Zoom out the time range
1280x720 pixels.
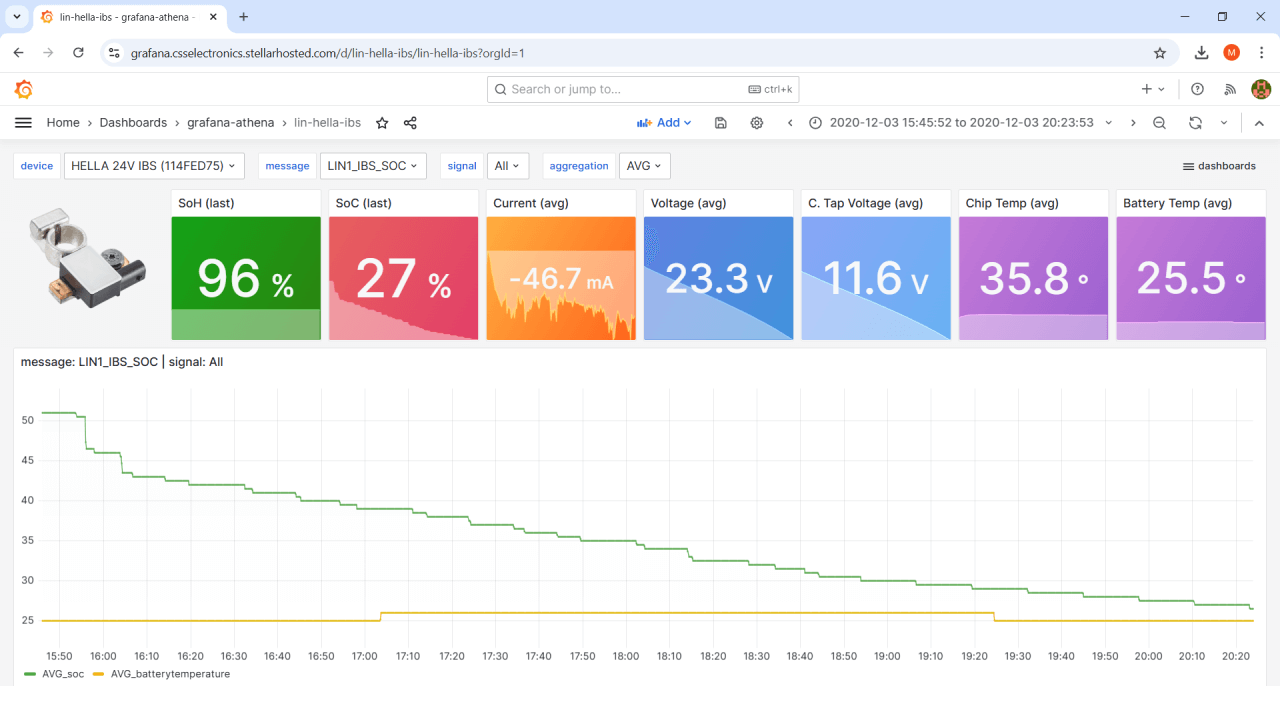1159,123
